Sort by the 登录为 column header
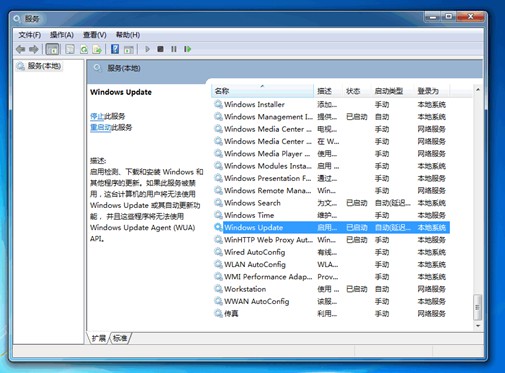Image resolution: width=505 pixels, height=373 pixels. click(x=432, y=91)
